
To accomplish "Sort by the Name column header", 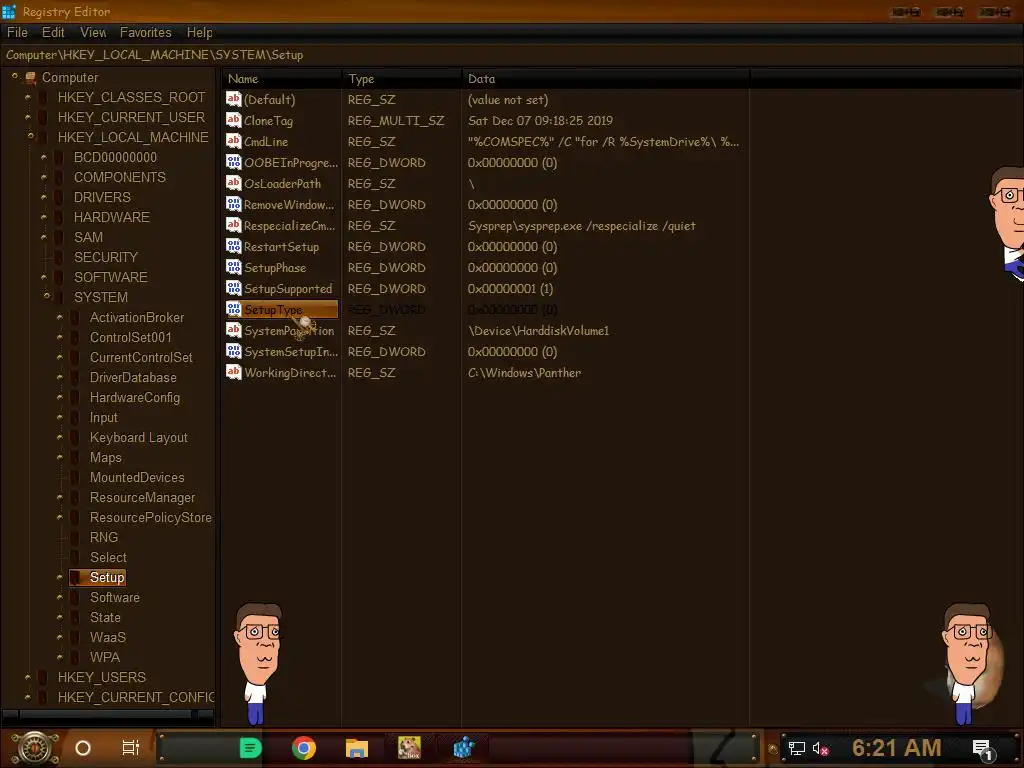I will click(281, 79).
